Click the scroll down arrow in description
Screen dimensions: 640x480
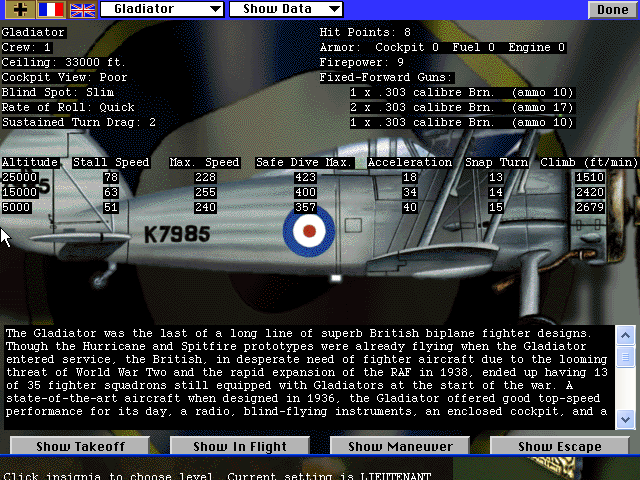coord(626,420)
